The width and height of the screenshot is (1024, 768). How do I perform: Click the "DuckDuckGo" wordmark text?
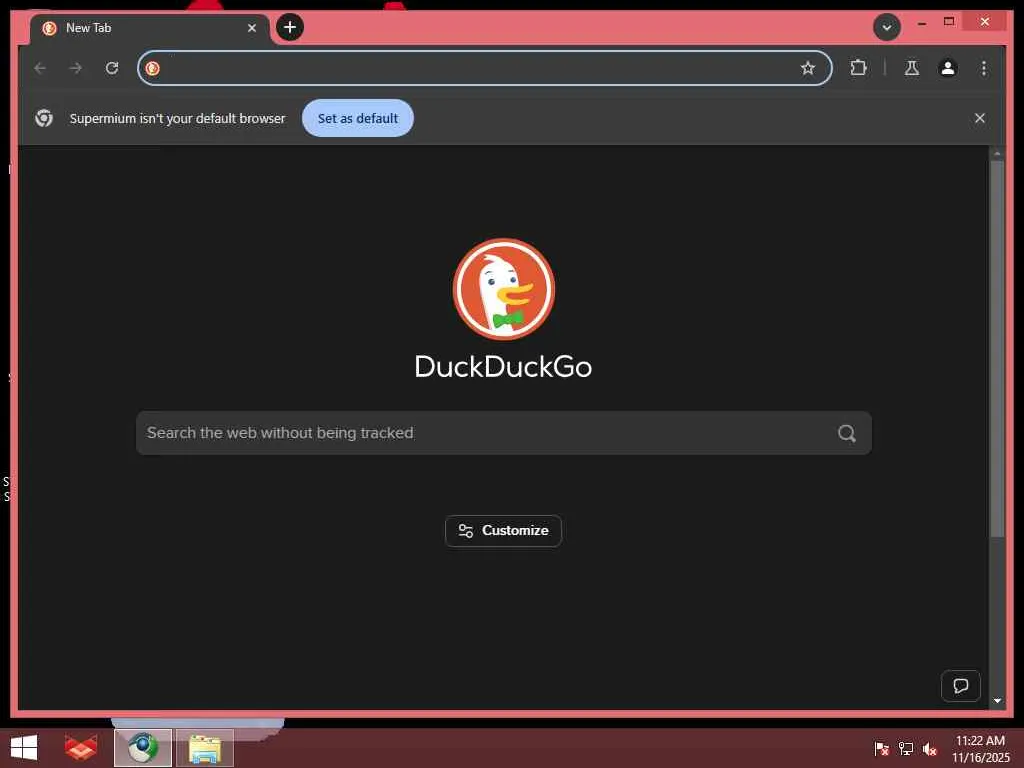tap(504, 366)
